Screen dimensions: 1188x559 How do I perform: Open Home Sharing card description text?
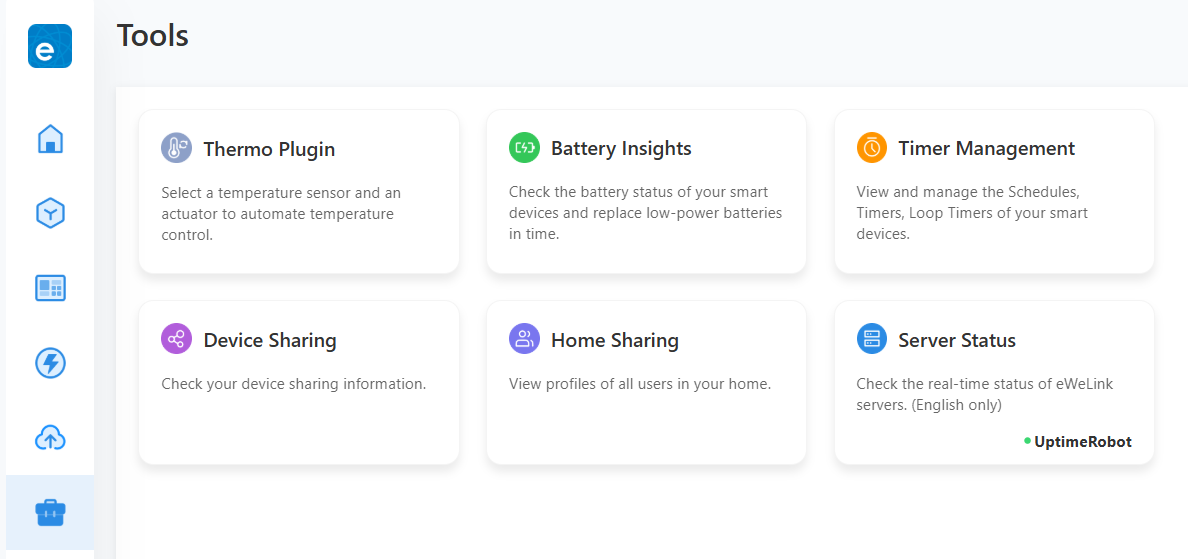[640, 384]
